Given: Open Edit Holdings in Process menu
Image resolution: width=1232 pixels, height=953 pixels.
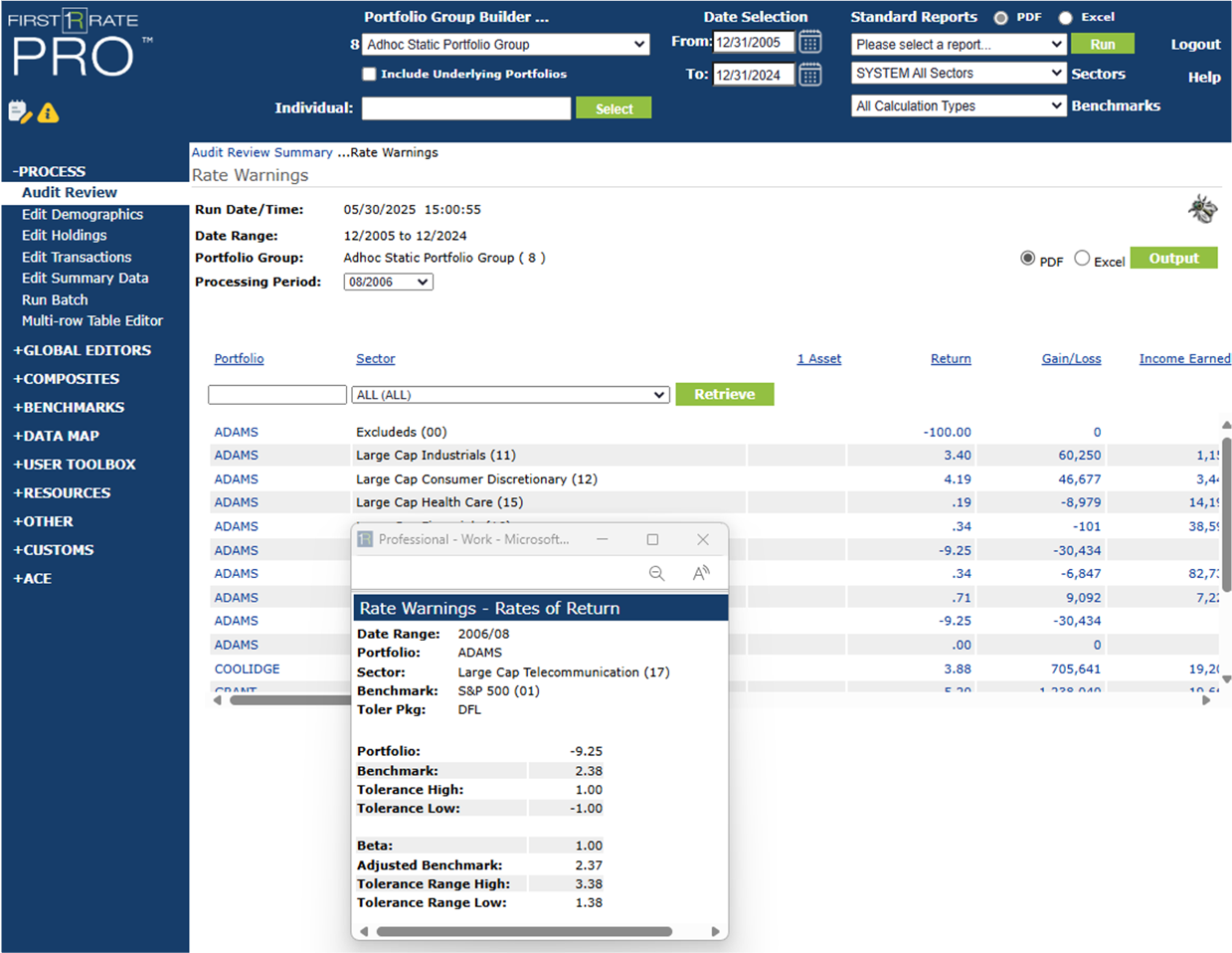Looking at the screenshot, I should tap(64, 236).
